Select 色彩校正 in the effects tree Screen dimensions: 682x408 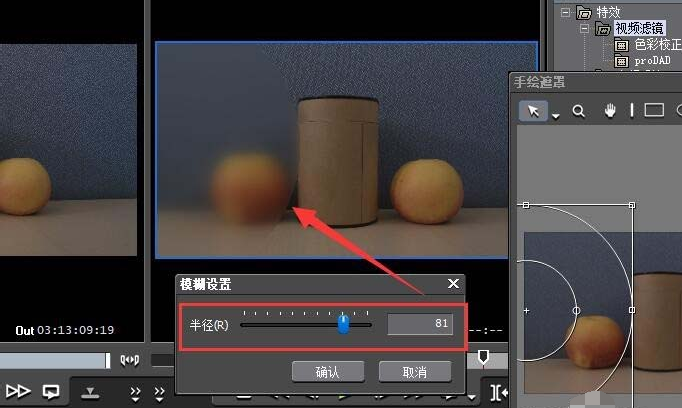[656, 45]
